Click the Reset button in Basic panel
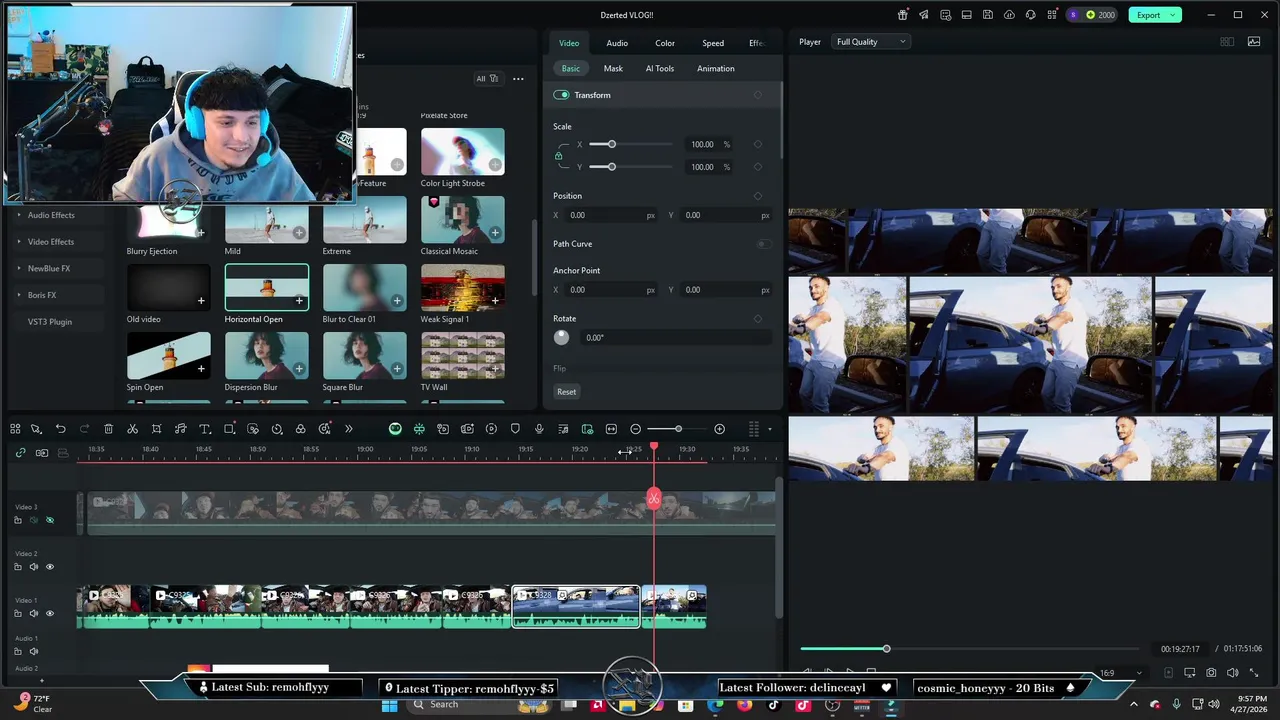This screenshot has height=720, width=1280. point(567,392)
